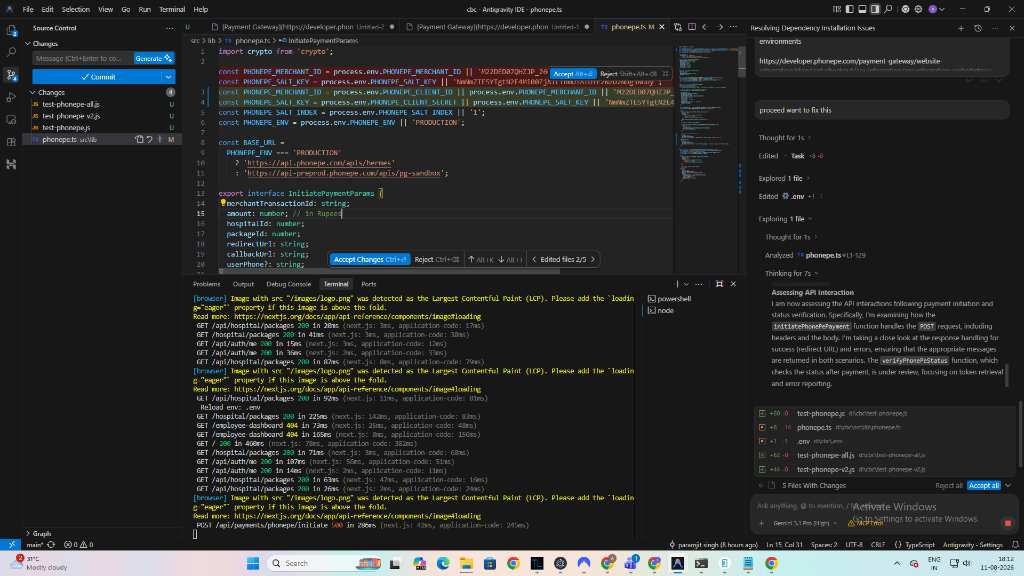
Task: Open the Search view in activity bar
Action: coord(11,52)
